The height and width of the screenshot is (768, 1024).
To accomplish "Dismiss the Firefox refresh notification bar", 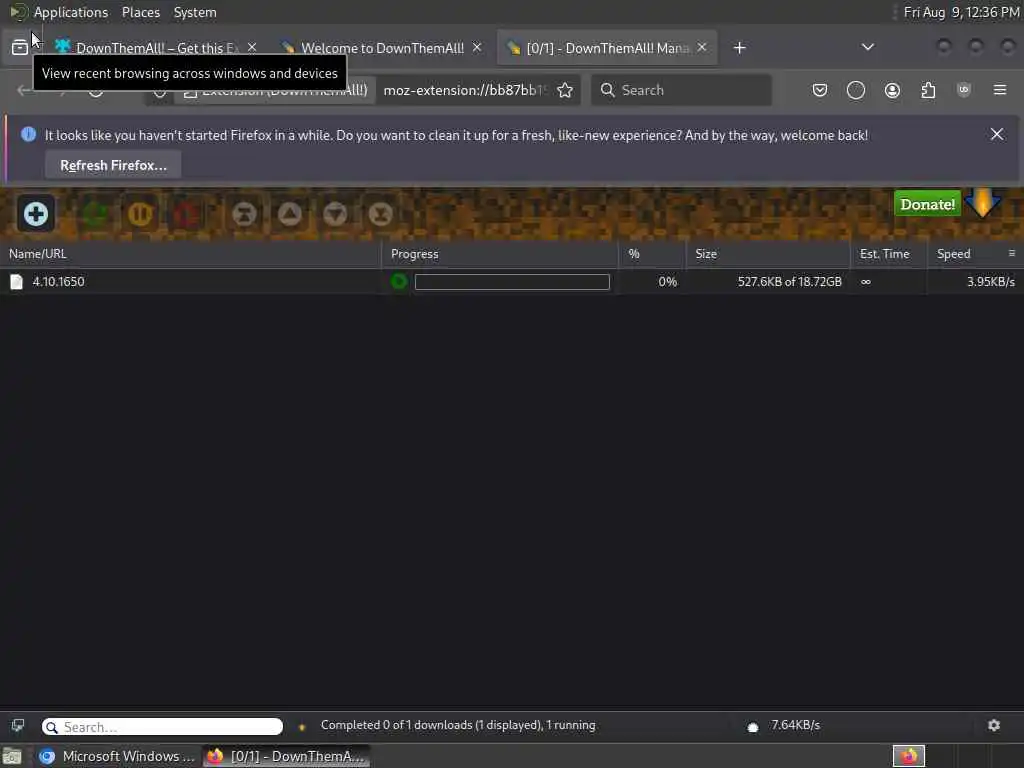I will pos(997,135).
